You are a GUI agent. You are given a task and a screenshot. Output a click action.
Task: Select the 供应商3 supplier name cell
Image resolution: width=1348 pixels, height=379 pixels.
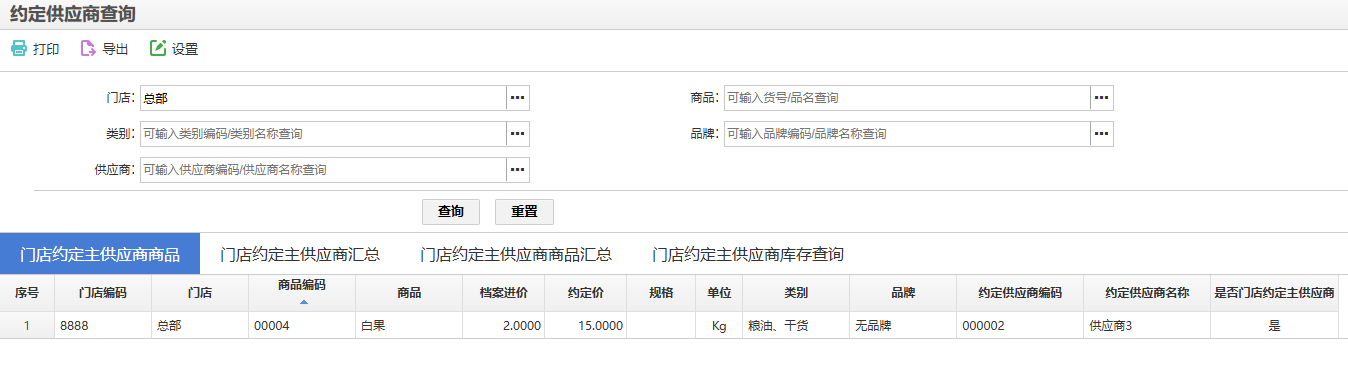click(1147, 325)
